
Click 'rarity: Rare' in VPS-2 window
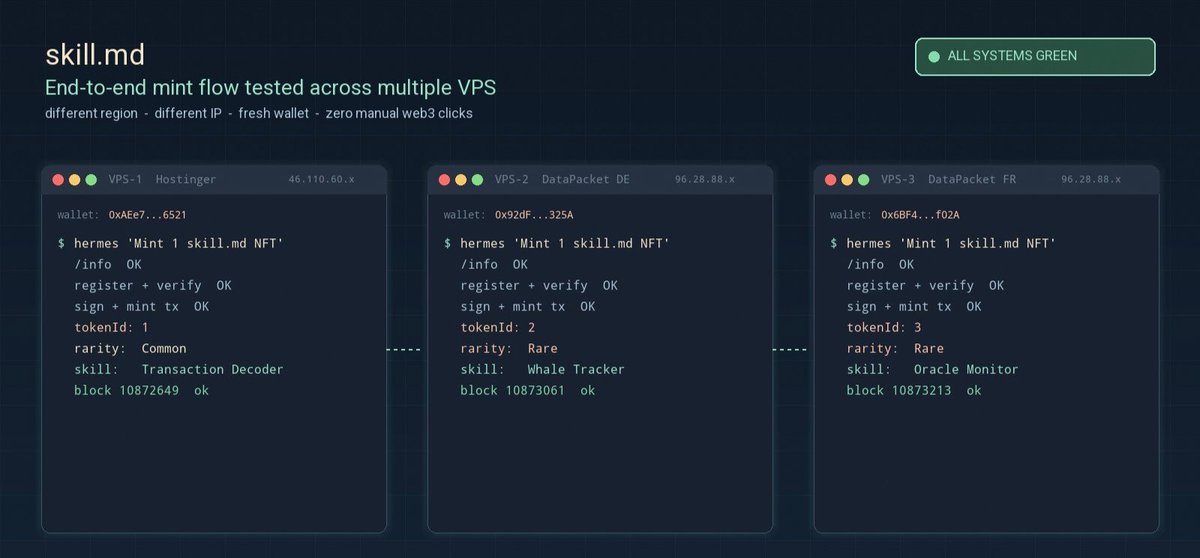click(x=509, y=348)
